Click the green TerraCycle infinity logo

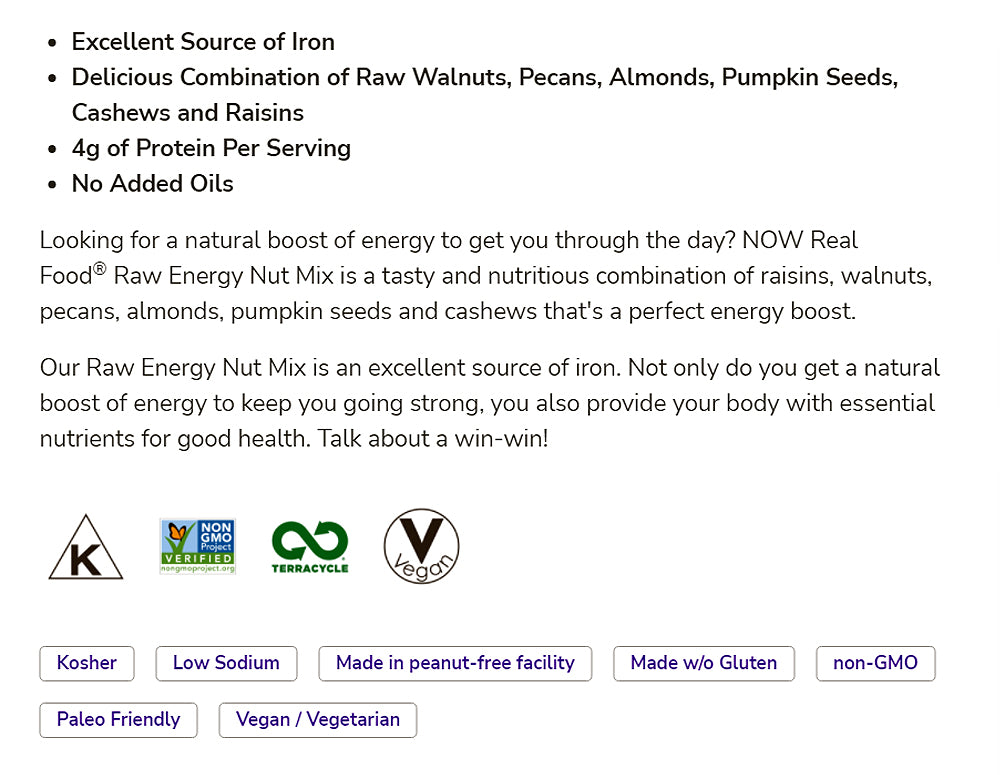tap(310, 546)
